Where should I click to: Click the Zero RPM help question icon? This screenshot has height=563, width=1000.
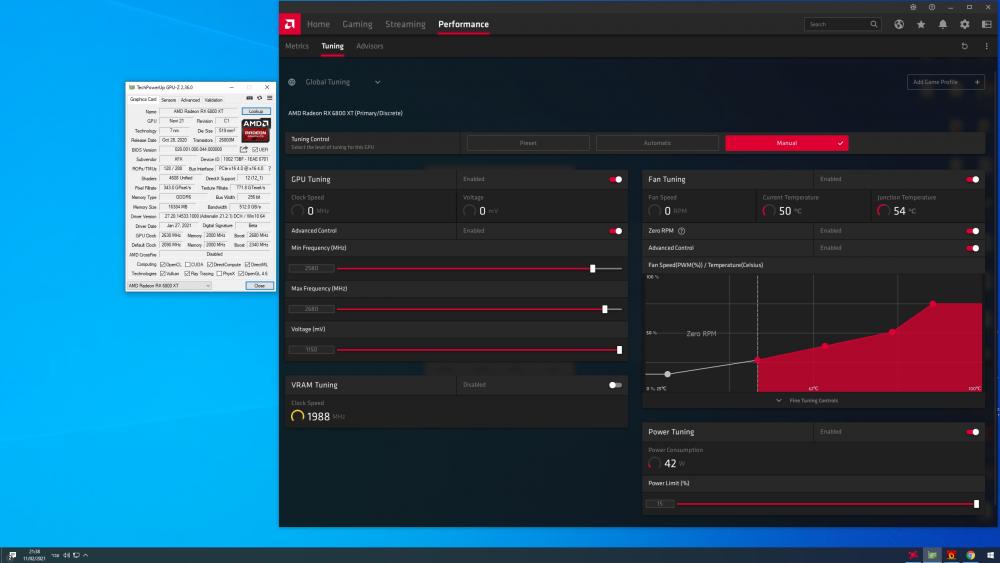click(681, 231)
